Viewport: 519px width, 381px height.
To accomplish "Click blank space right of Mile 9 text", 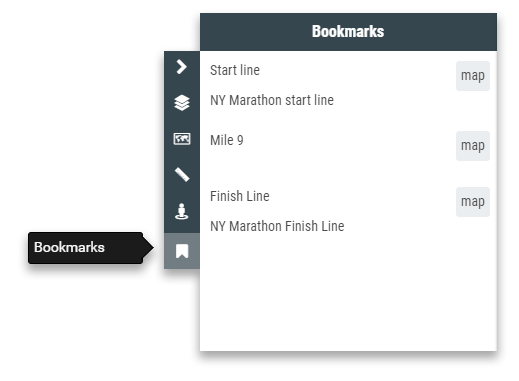I will [348, 140].
